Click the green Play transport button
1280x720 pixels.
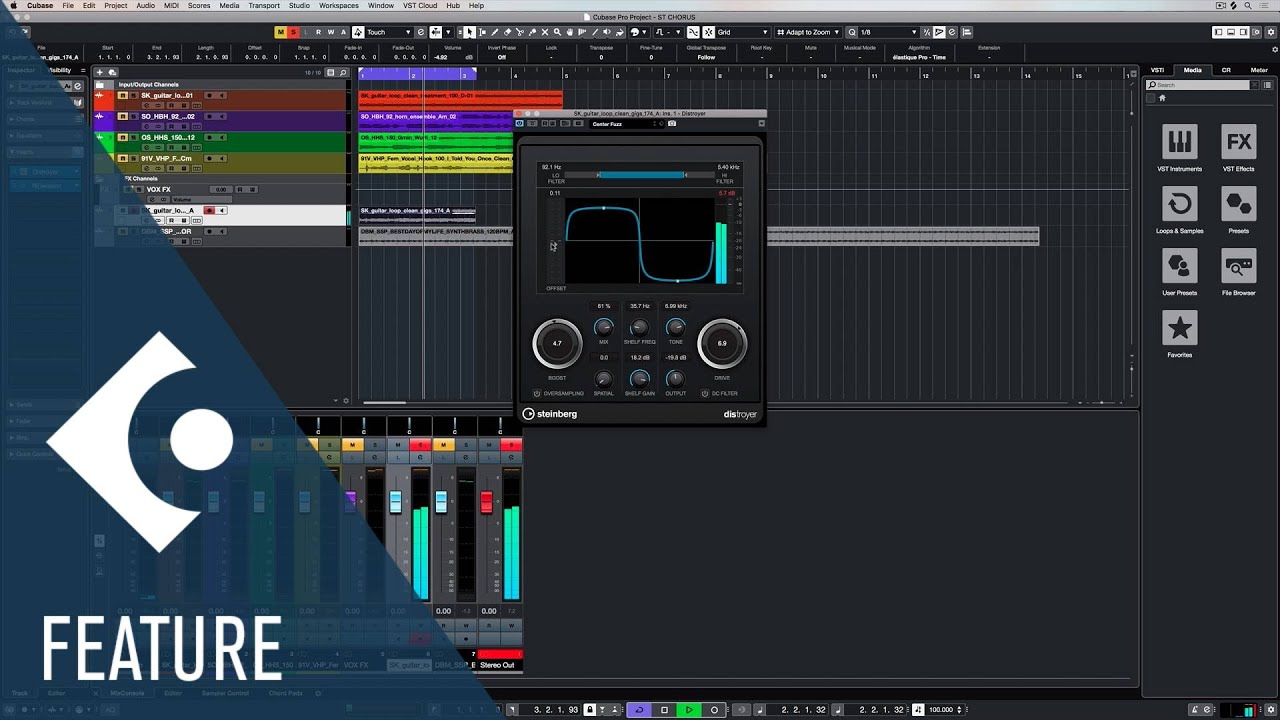pos(689,710)
